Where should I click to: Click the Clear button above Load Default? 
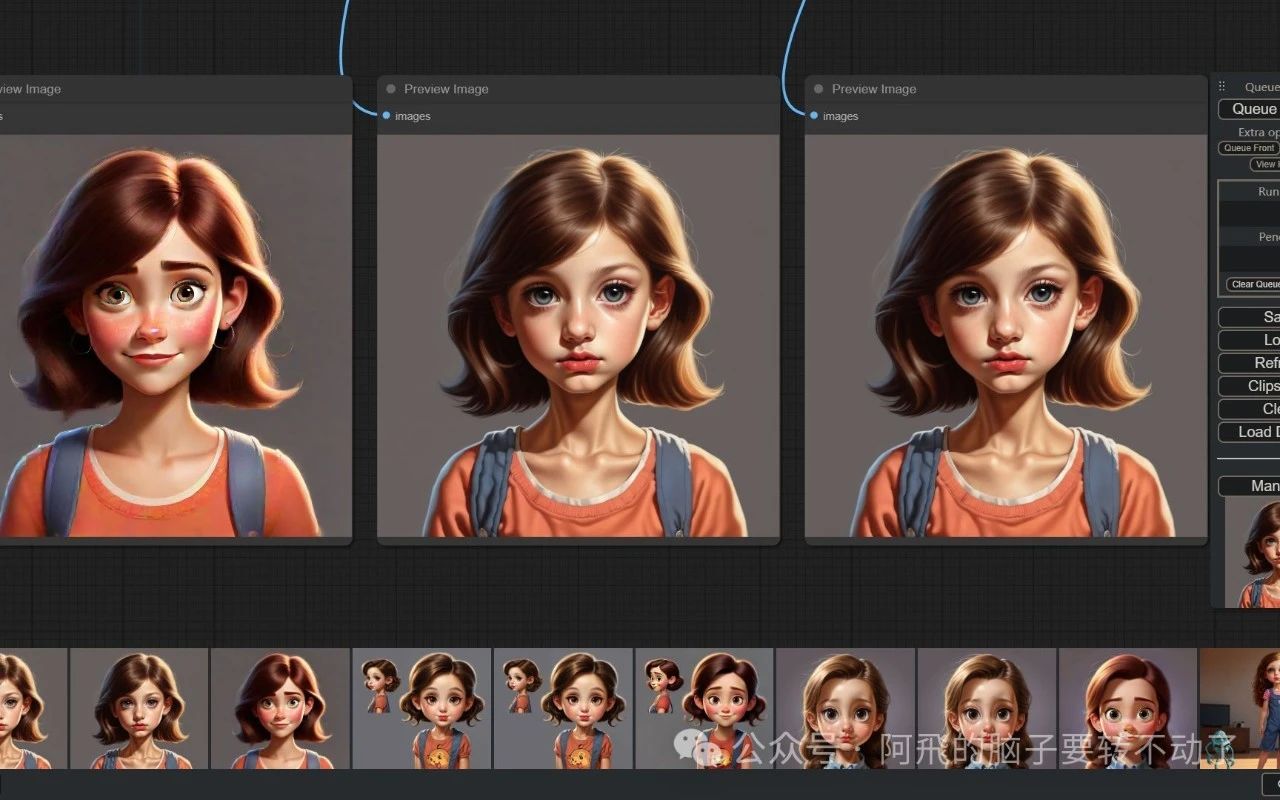[x=1249, y=409]
